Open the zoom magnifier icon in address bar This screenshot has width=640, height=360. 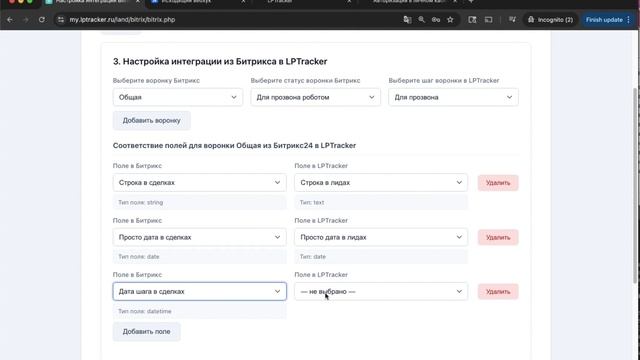[x=422, y=20]
